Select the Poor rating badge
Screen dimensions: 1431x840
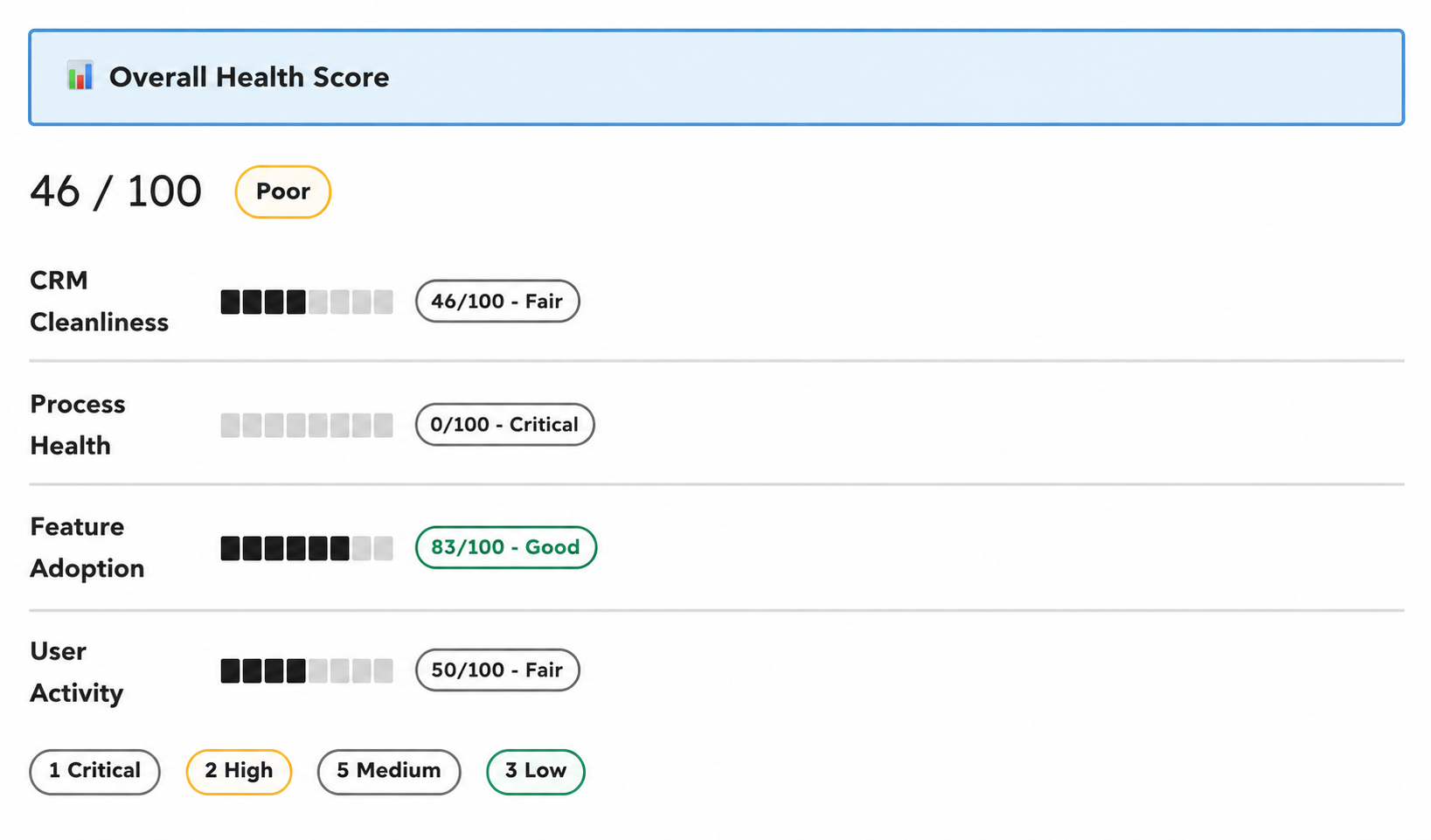pos(282,191)
